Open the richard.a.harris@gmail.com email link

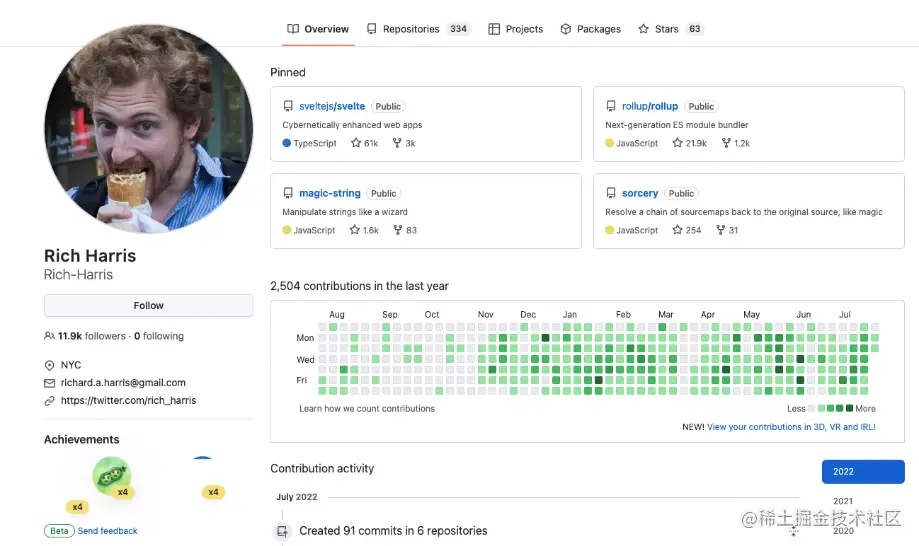[123, 383]
